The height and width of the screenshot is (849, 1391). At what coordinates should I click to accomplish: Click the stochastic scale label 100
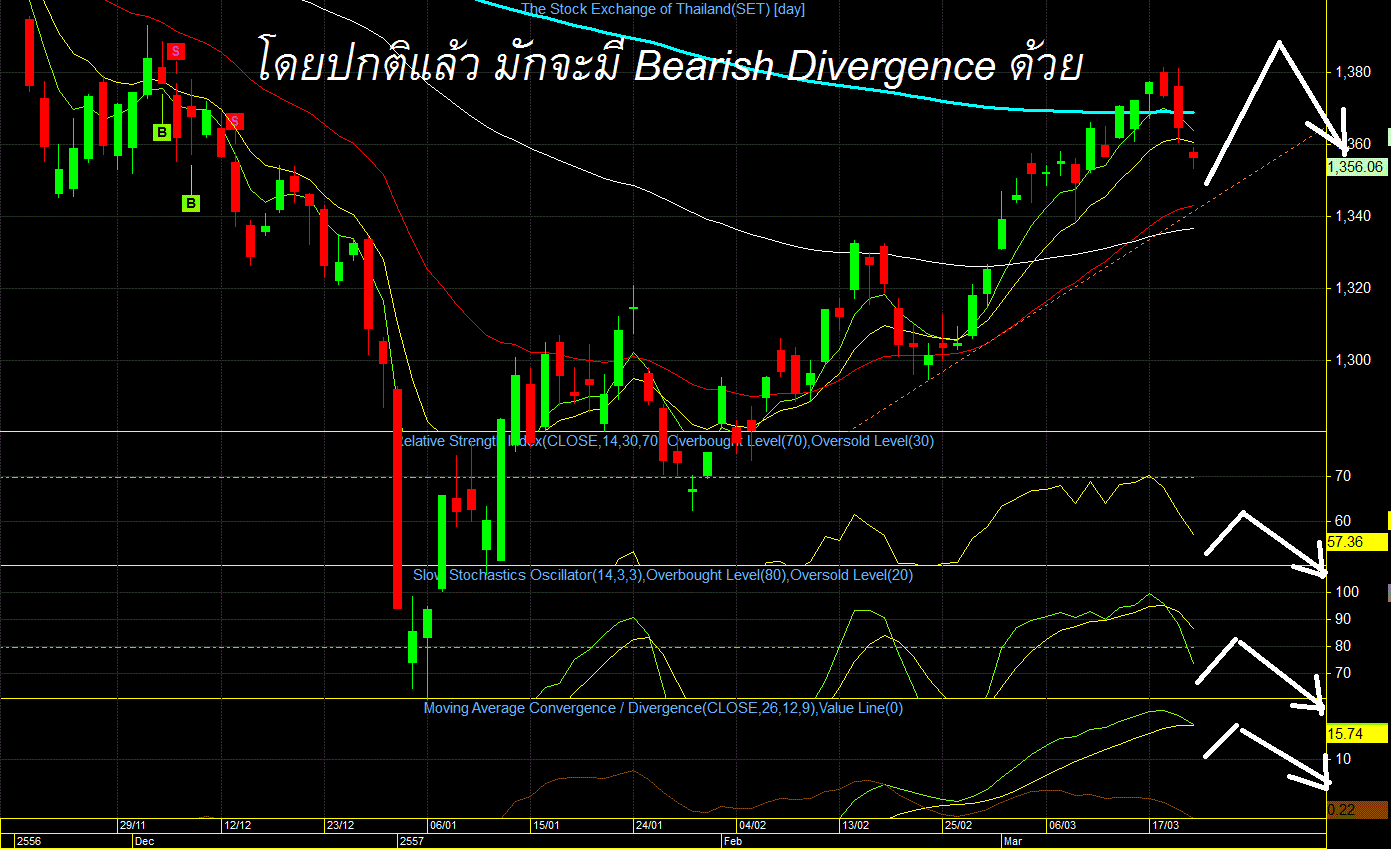(x=1347, y=592)
